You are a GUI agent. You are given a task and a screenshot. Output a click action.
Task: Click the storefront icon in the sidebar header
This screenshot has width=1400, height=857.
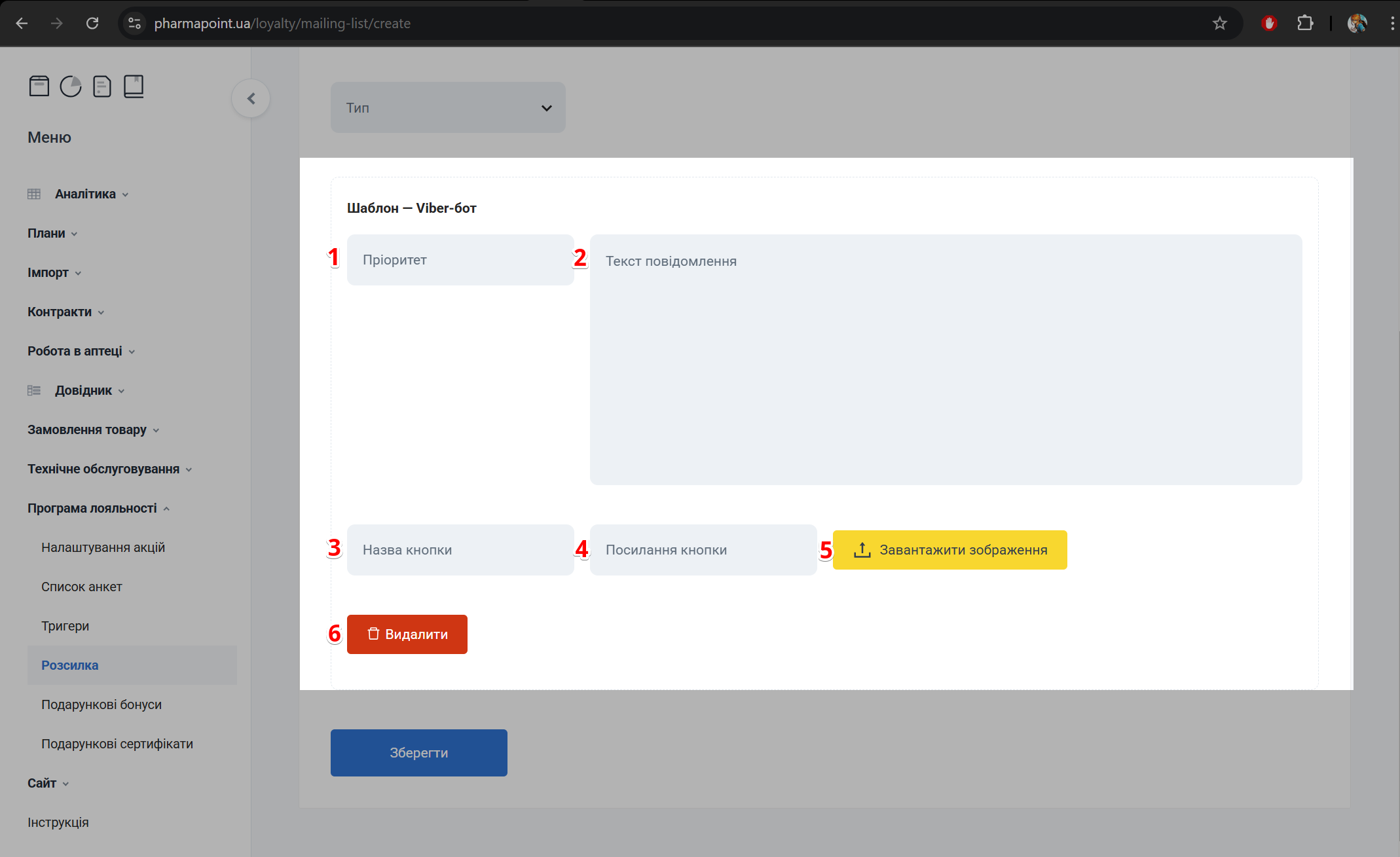[x=39, y=86]
